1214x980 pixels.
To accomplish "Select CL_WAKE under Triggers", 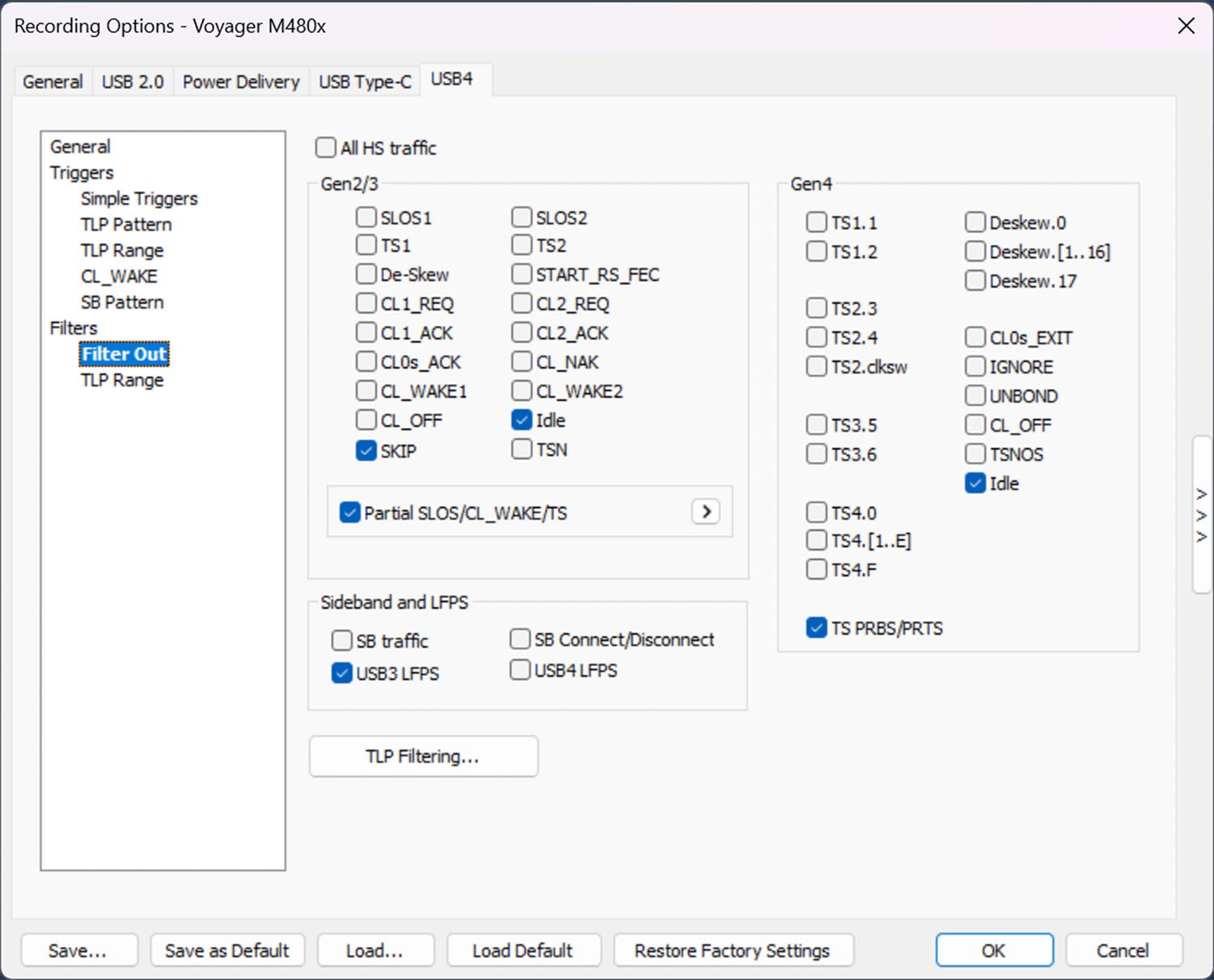I will tap(119, 277).
